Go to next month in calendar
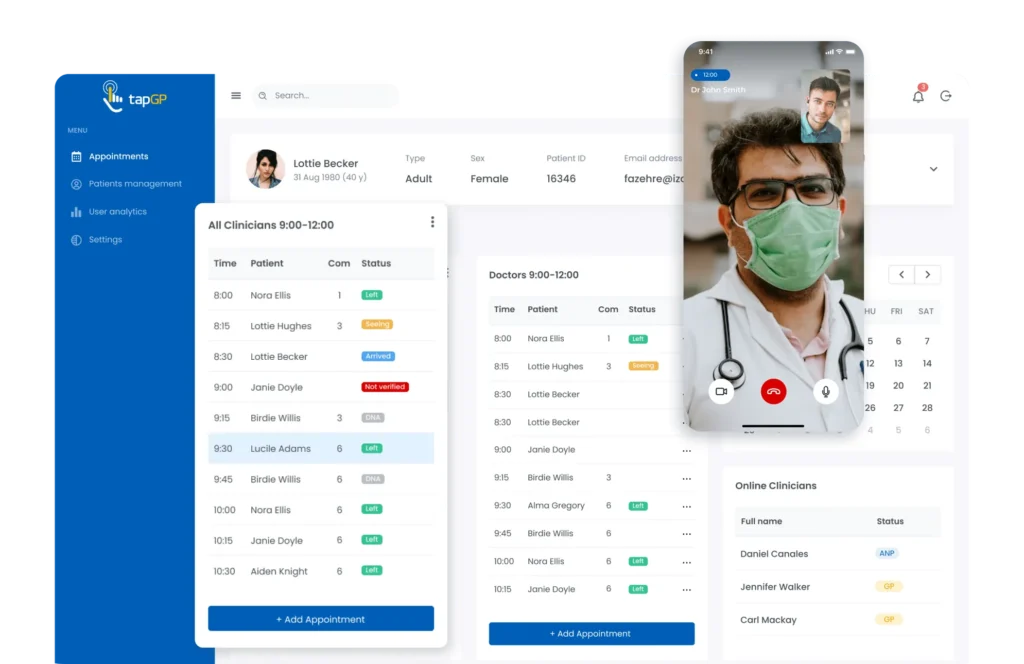The height and width of the screenshot is (664, 1024). coord(928,275)
